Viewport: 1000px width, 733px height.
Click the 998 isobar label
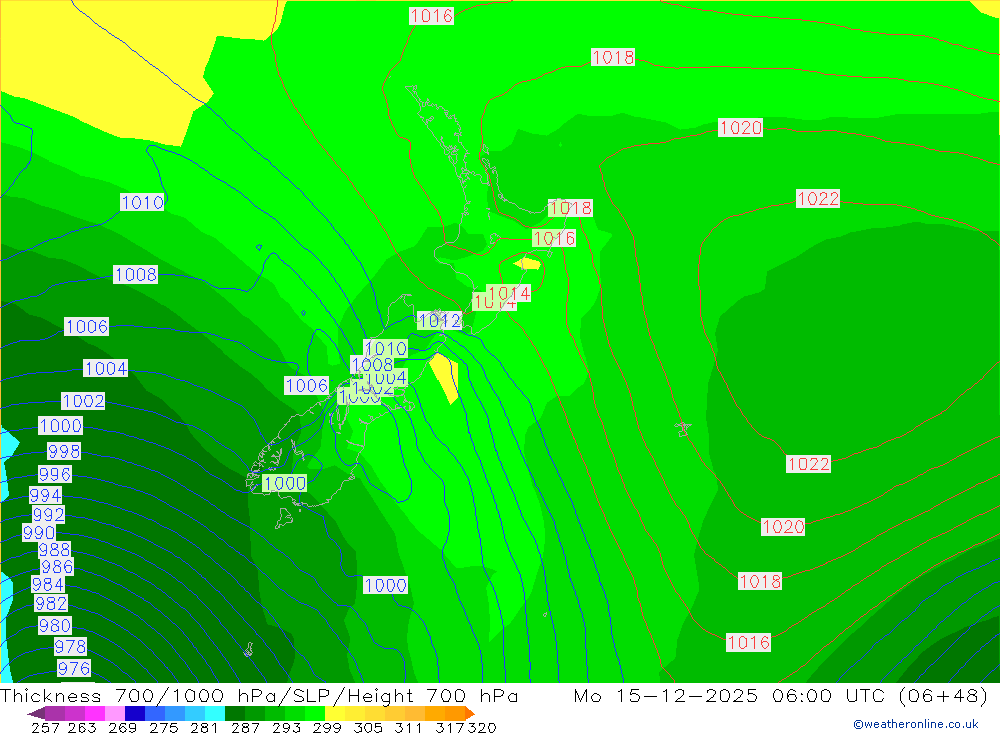point(64,451)
